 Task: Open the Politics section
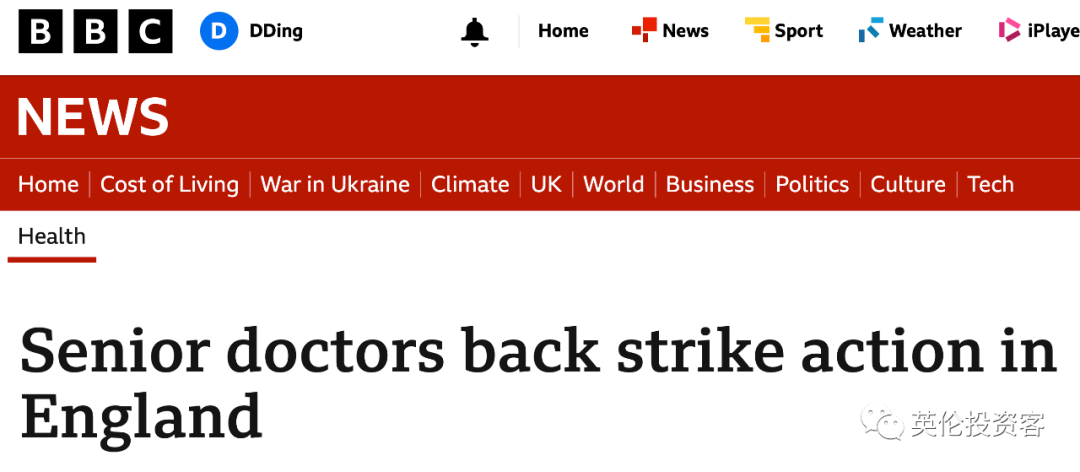click(x=812, y=184)
